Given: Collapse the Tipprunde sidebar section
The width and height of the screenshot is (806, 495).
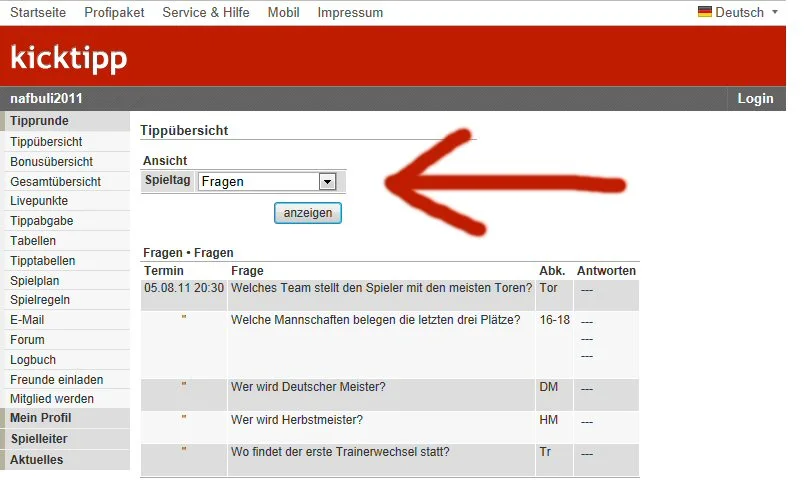Looking at the screenshot, I should coord(39,121).
